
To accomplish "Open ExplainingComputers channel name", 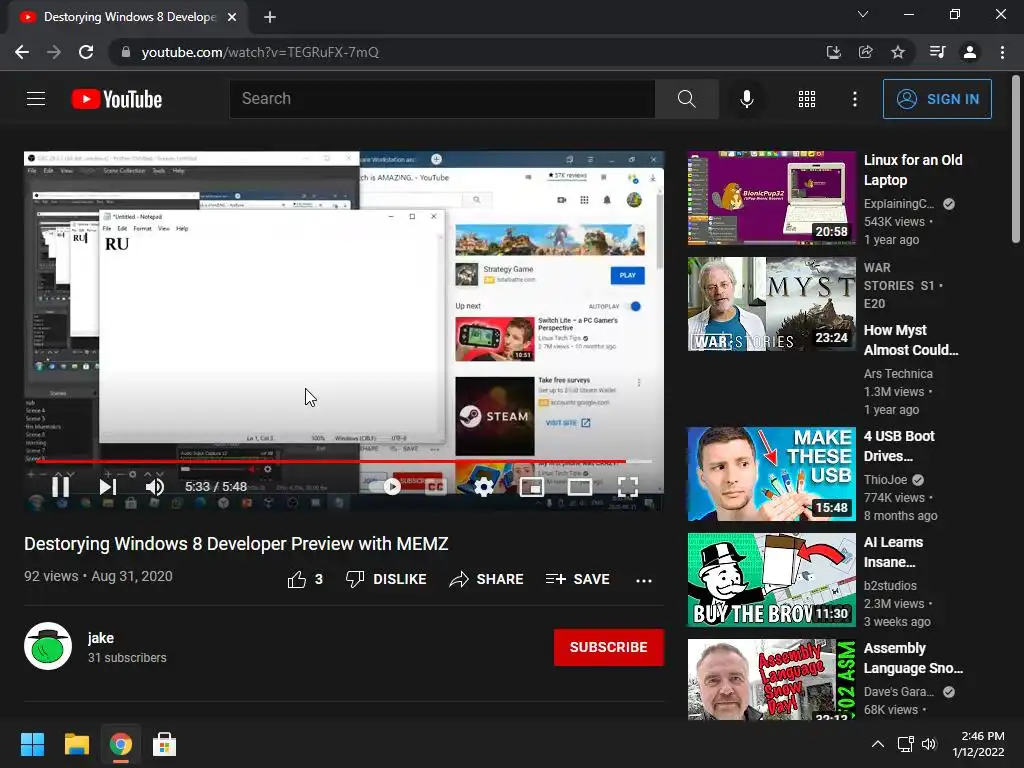I will (899, 204).
